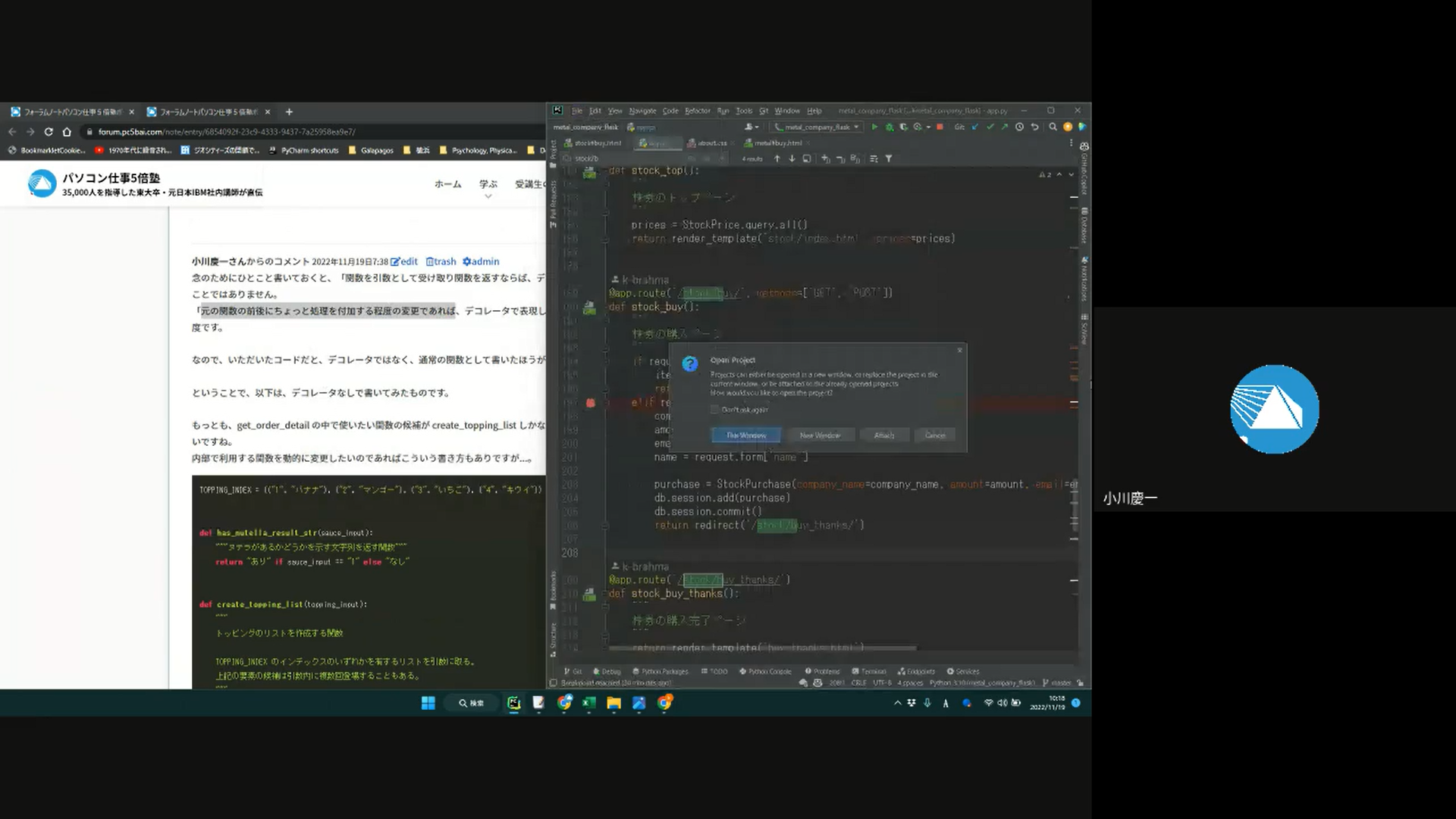Click the Excel icon in taskbar
Screen dimensions: 1456x819
tap(588, 703)
